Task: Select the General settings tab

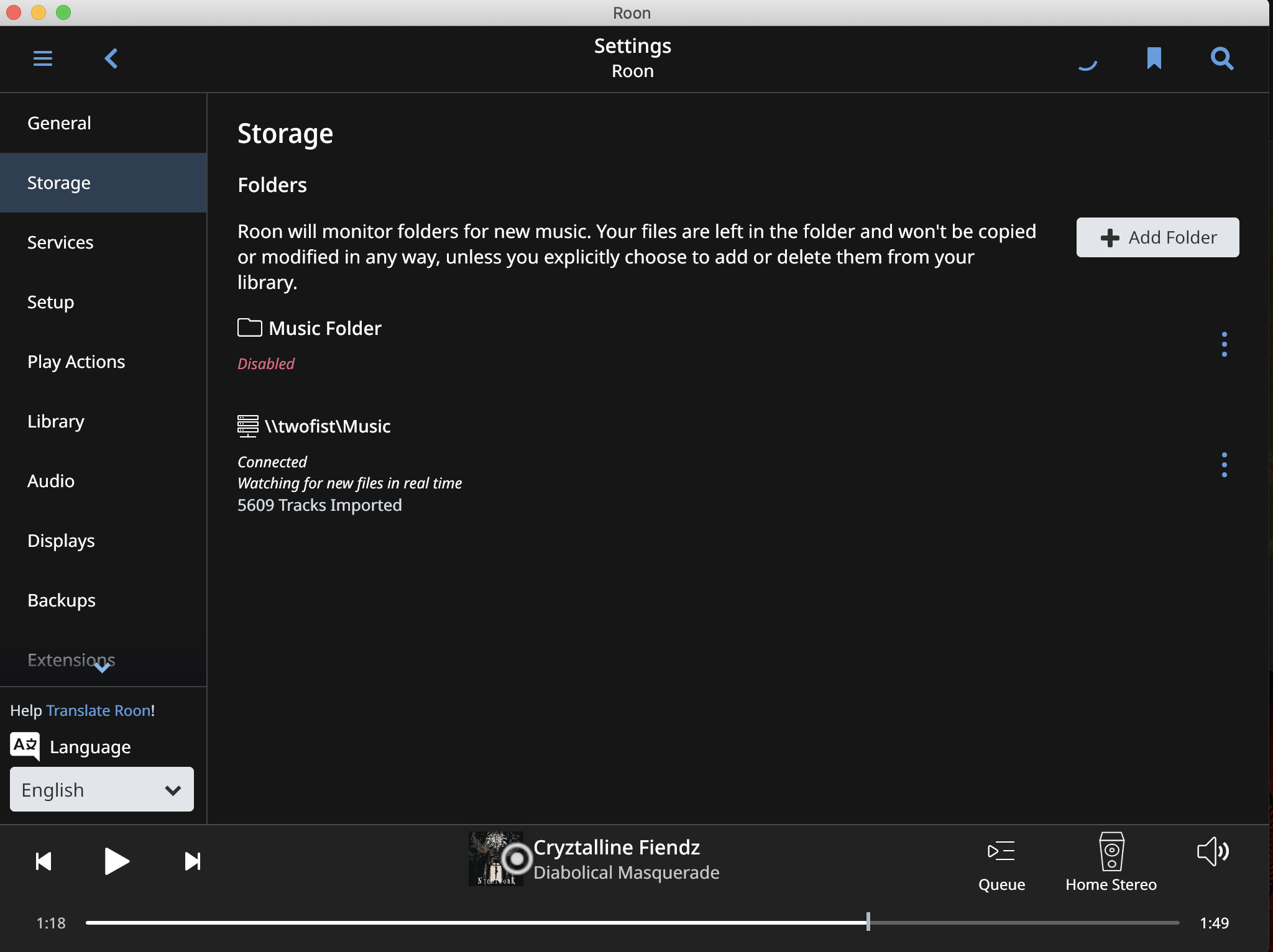Action: point(103,123)
